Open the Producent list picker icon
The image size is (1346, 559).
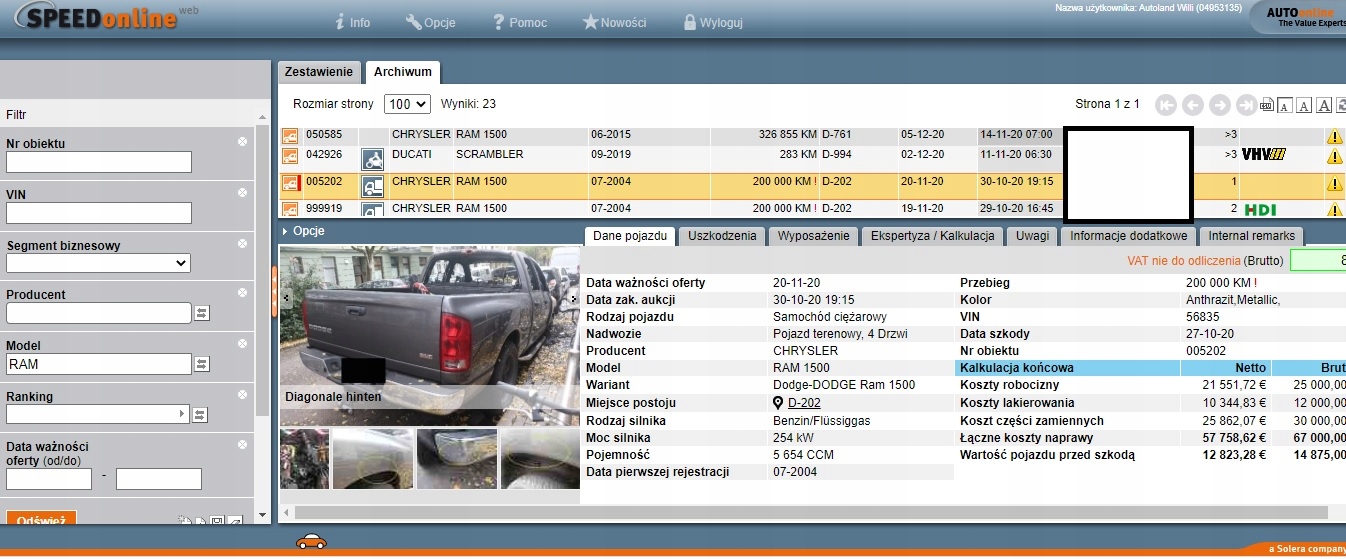(x=201, y=313)
